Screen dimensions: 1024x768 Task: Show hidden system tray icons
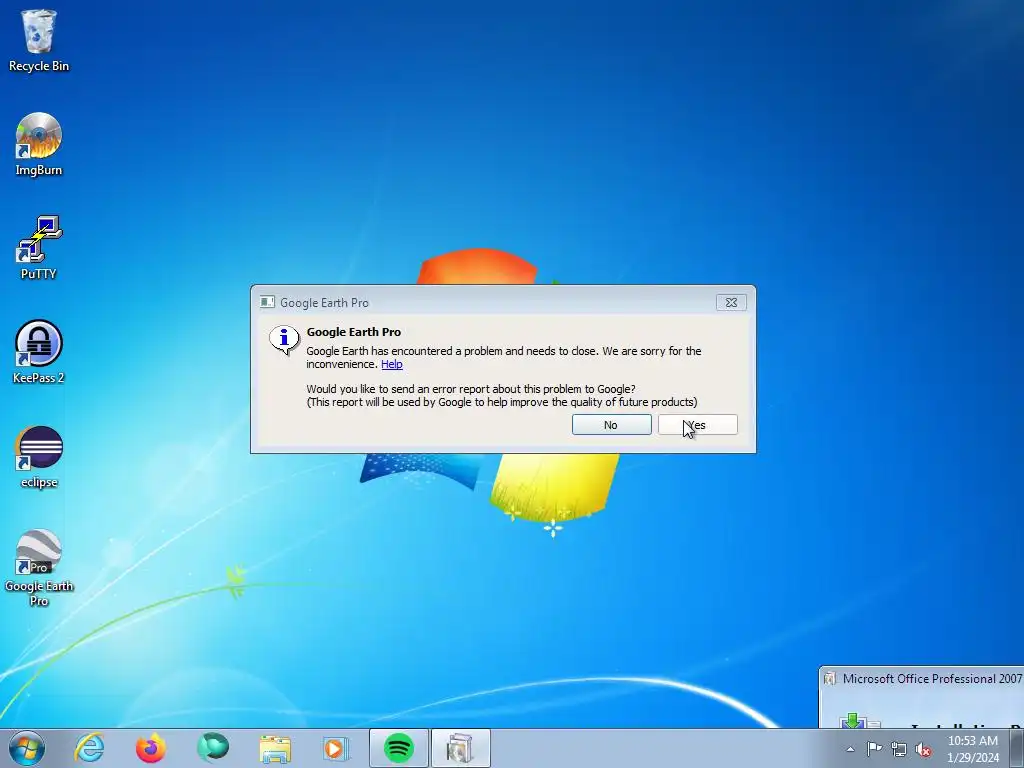[x=850, y=749]
